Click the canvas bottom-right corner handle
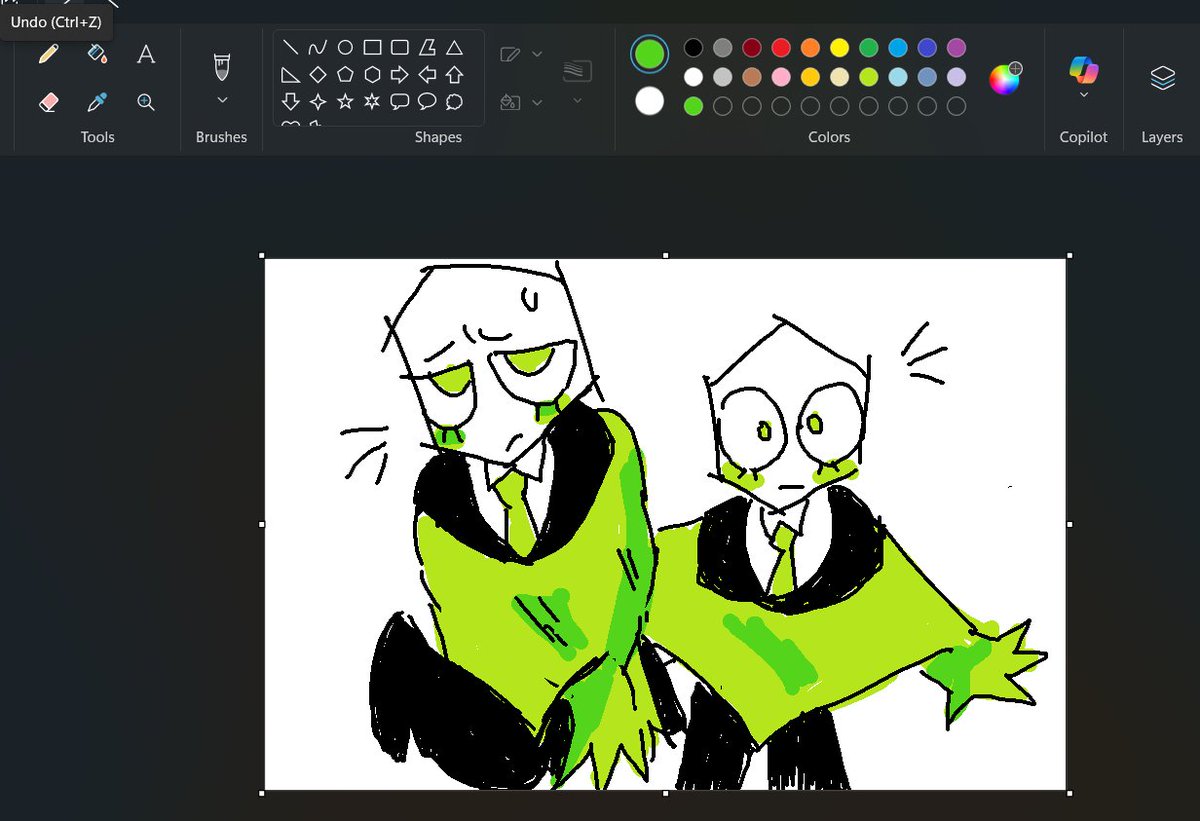Viewport: 1200px width, 821px height. pos(1069,793)
